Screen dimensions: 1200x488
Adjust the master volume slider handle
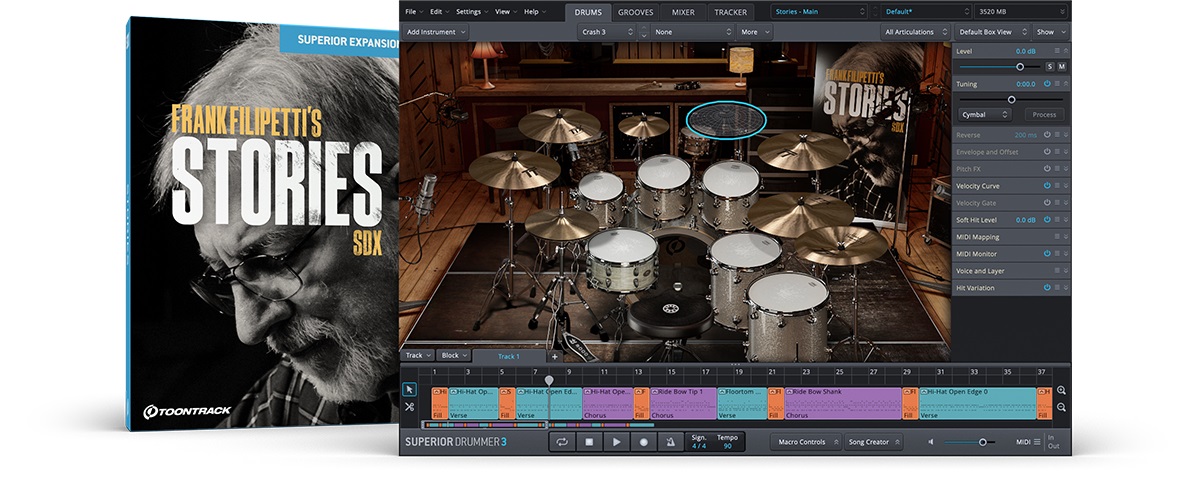click(982, 442)
